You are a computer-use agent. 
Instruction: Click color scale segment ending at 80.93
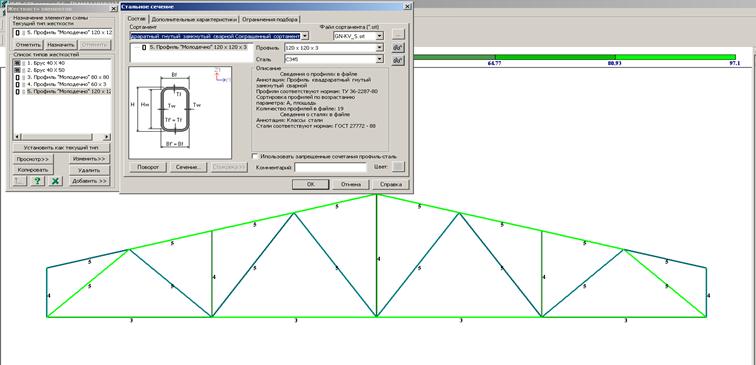click(x=555, y=57)
